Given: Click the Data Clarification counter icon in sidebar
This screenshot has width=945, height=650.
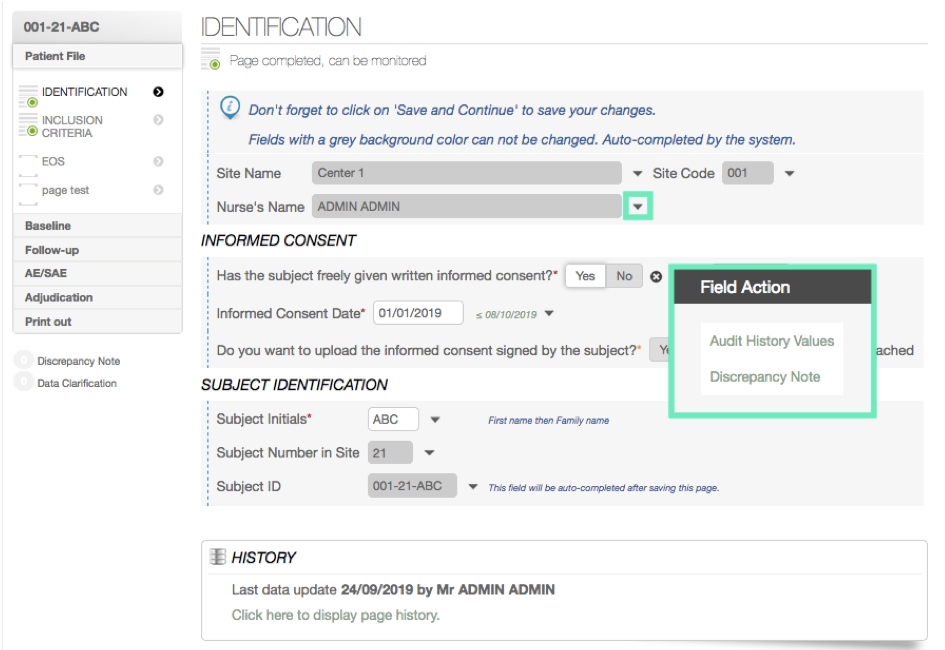Looking at the screenshot, I should tap(22, 383).
